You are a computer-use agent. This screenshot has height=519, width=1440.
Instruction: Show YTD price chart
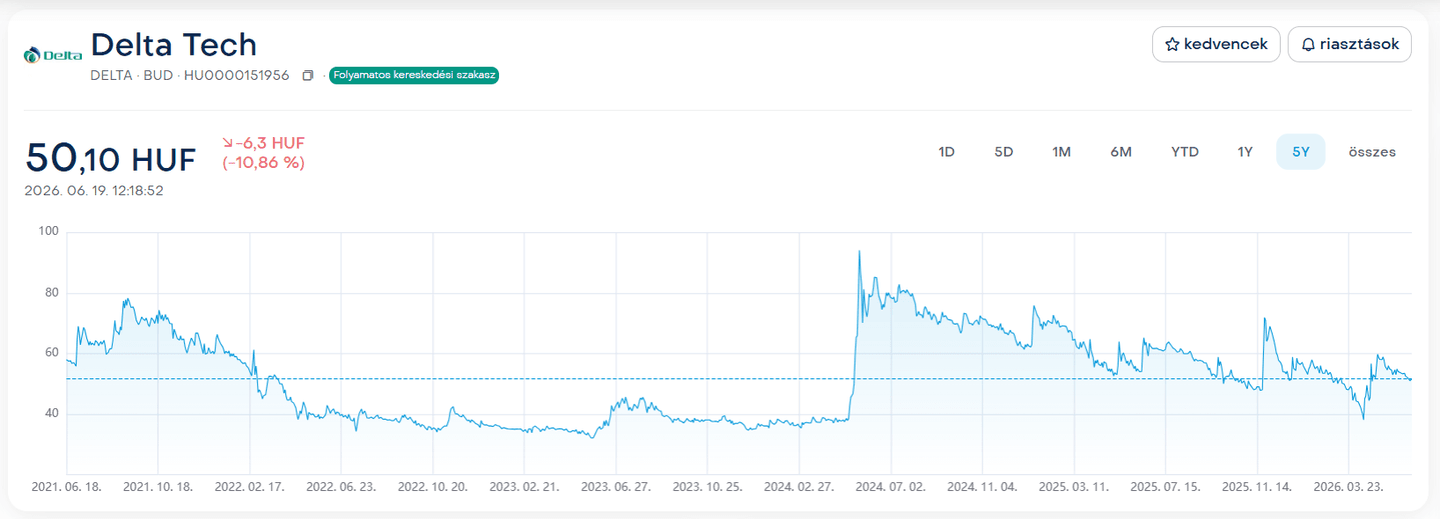[x=1185, y=152]
